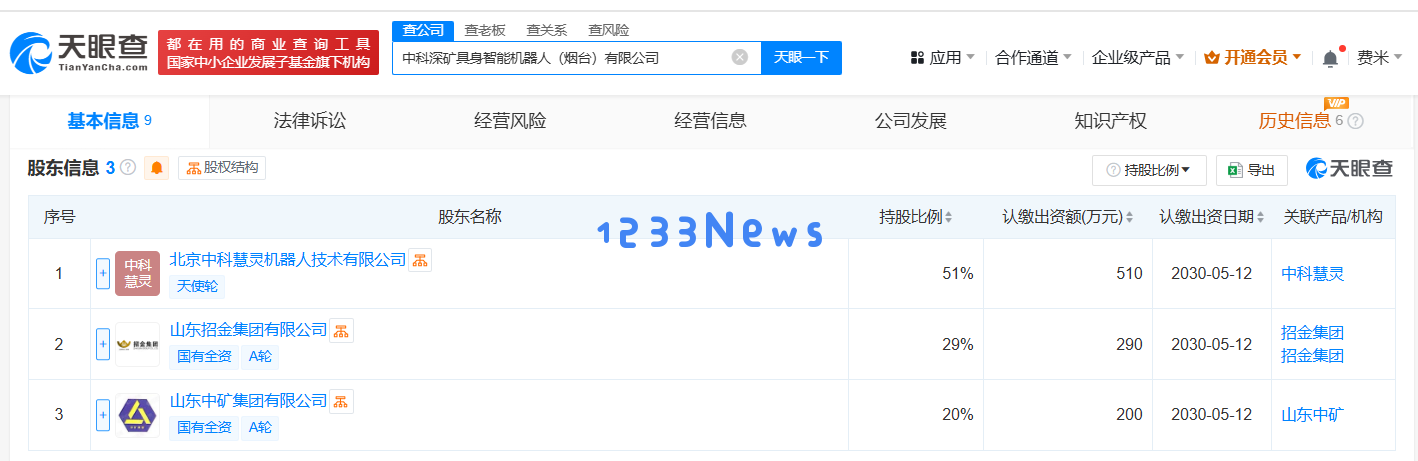
Task: Open the lower 招金集团 related product link
Action: point(1313,355)
